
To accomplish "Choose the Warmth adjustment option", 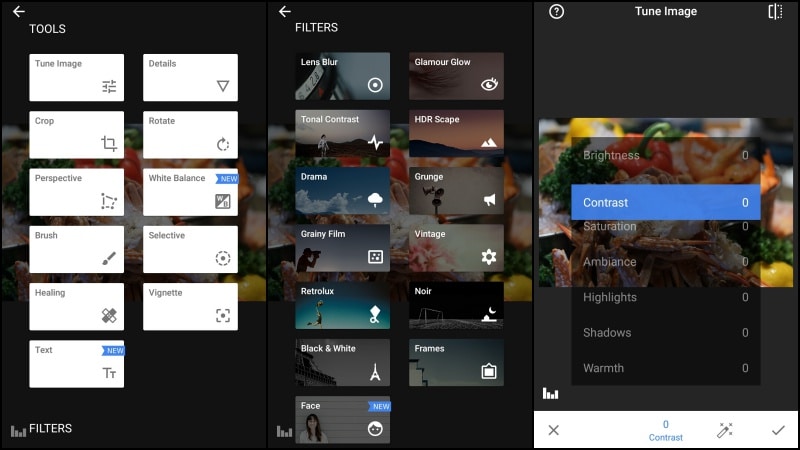I will [665, 368].
